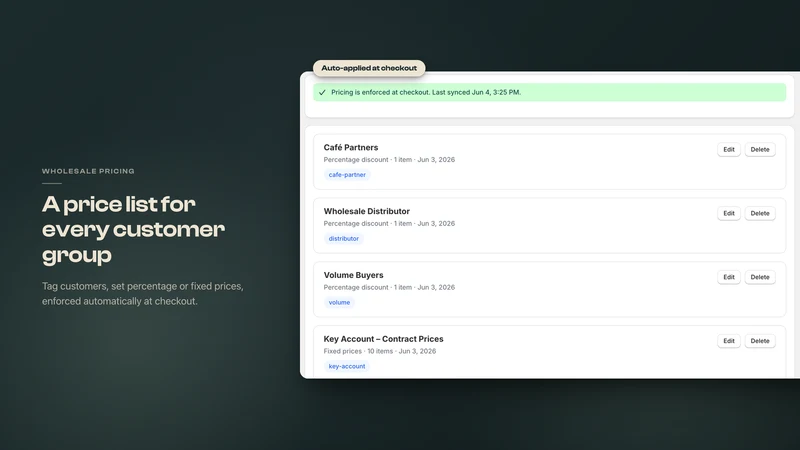Edit the Wholesale Distributor price list
This screenshot has width=800, height=450.
point(729,213)
